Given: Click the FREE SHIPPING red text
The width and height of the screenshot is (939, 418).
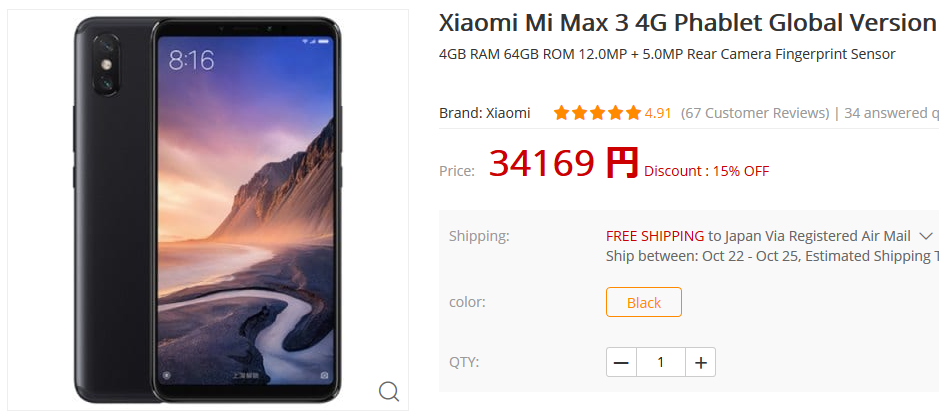Looking at the screenshot, I should [655, 236].
